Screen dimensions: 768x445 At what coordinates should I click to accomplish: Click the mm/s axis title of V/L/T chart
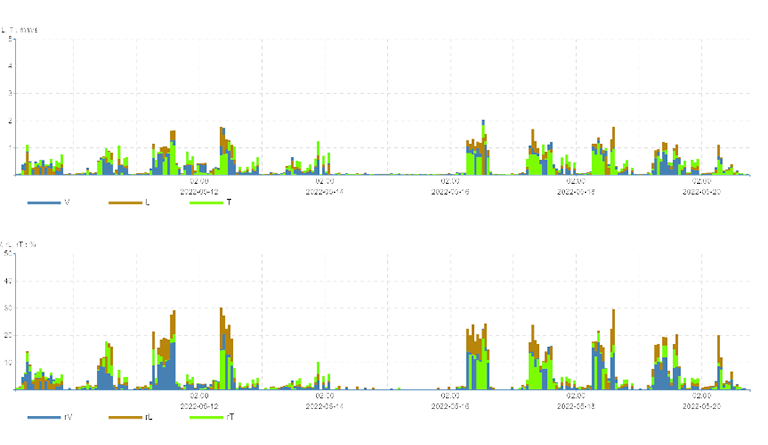pyautogui.click(x=19, y=30)
